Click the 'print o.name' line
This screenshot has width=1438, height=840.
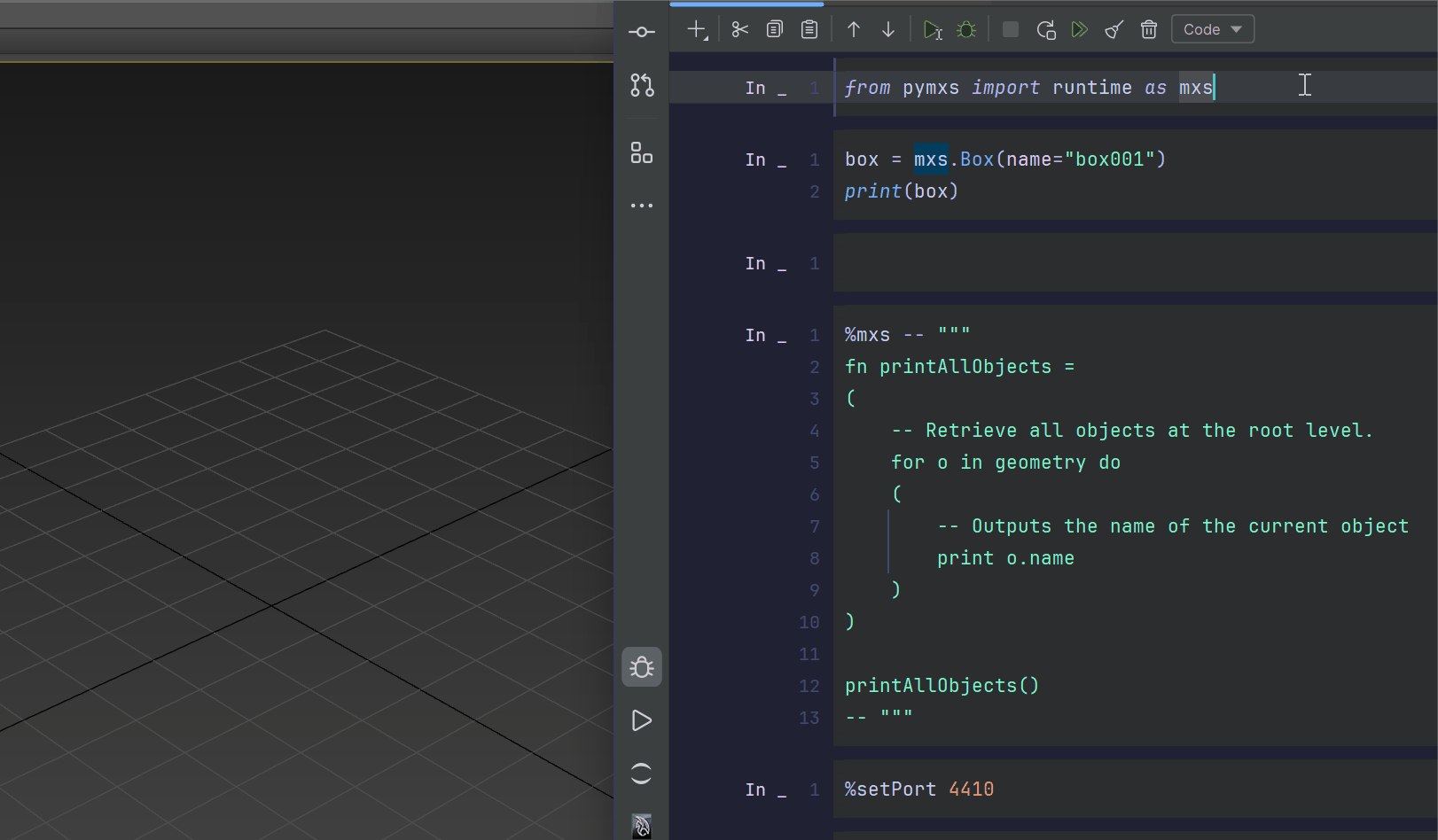(x=1005, y=558)
